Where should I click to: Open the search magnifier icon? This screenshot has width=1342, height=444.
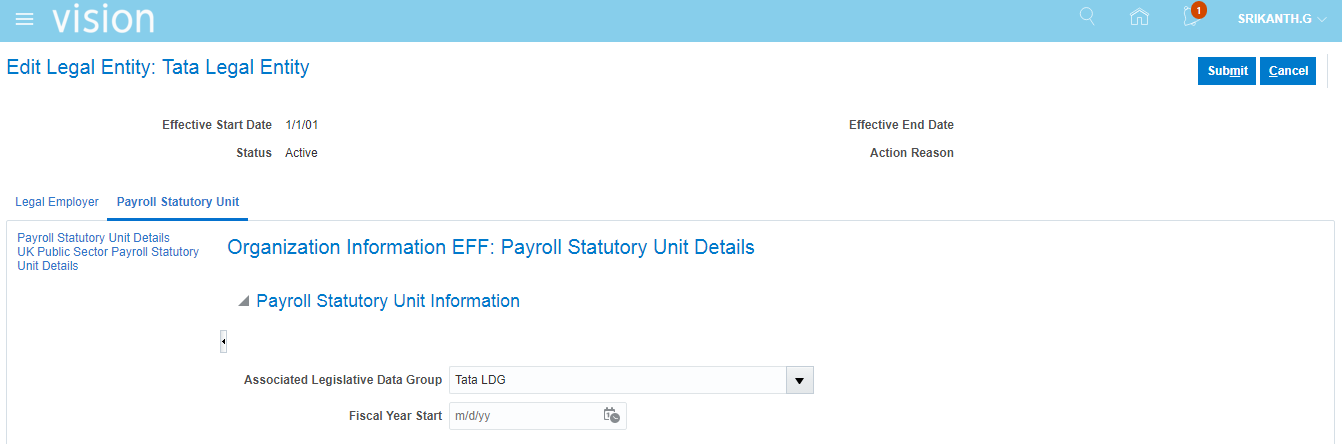pos(1087,17)
